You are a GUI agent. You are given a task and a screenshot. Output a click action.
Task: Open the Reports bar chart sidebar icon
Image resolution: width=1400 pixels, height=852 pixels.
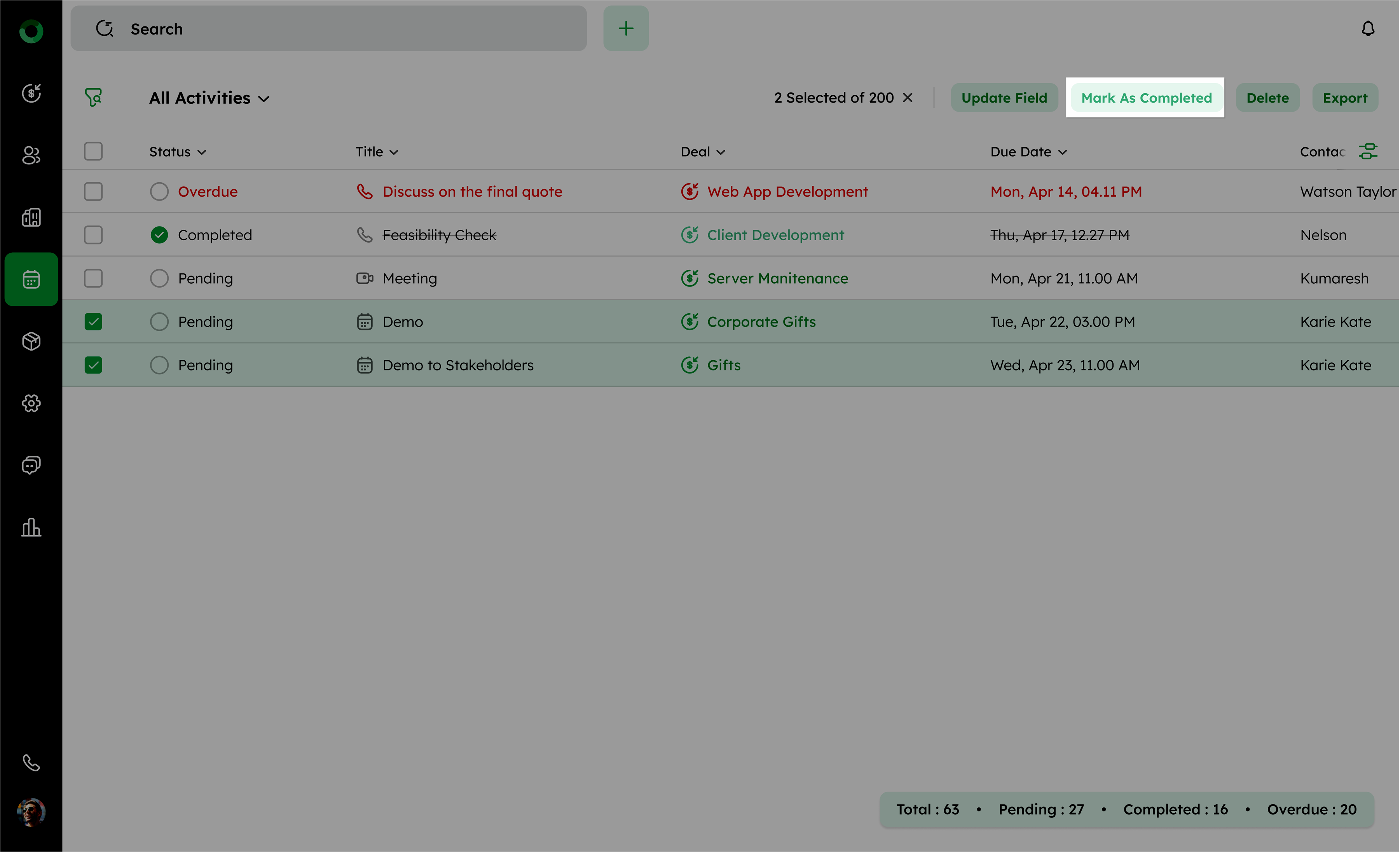pos(31,527)
